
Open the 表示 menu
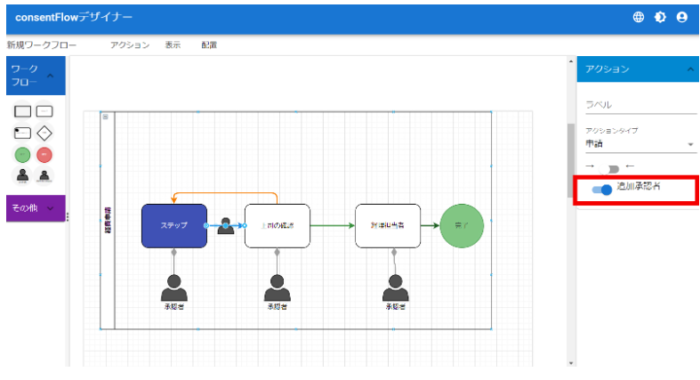[x=173, y=45]
